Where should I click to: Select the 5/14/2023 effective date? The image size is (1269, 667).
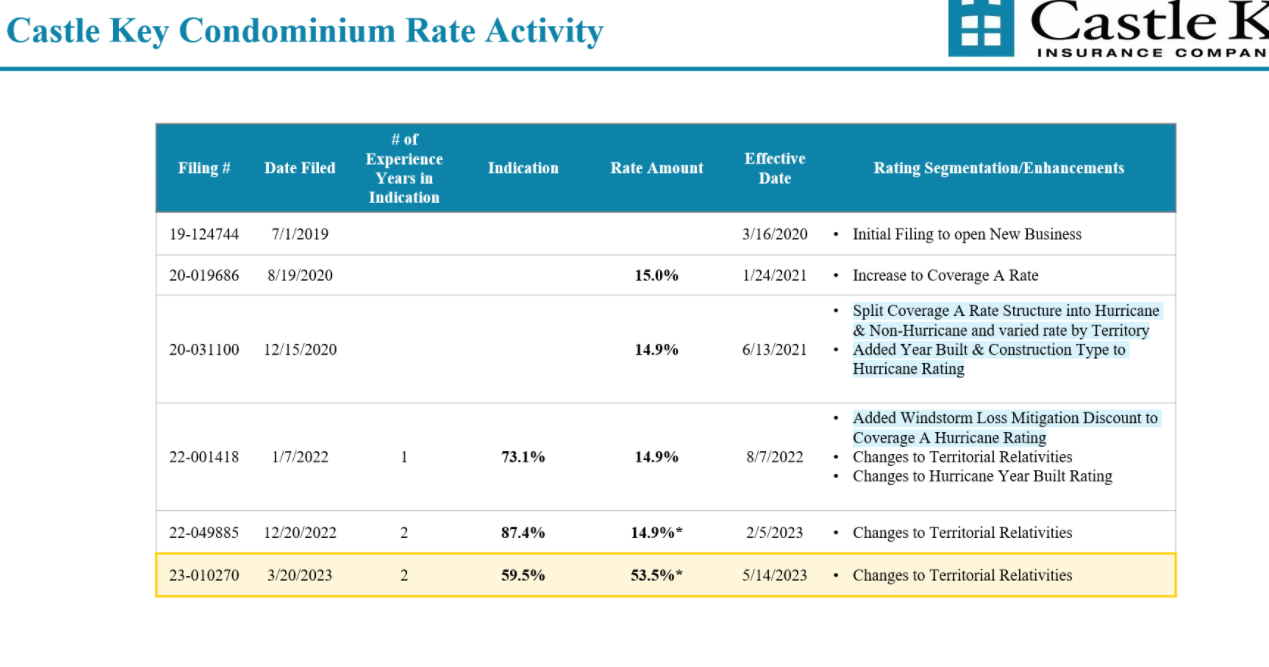pos(774,575)
